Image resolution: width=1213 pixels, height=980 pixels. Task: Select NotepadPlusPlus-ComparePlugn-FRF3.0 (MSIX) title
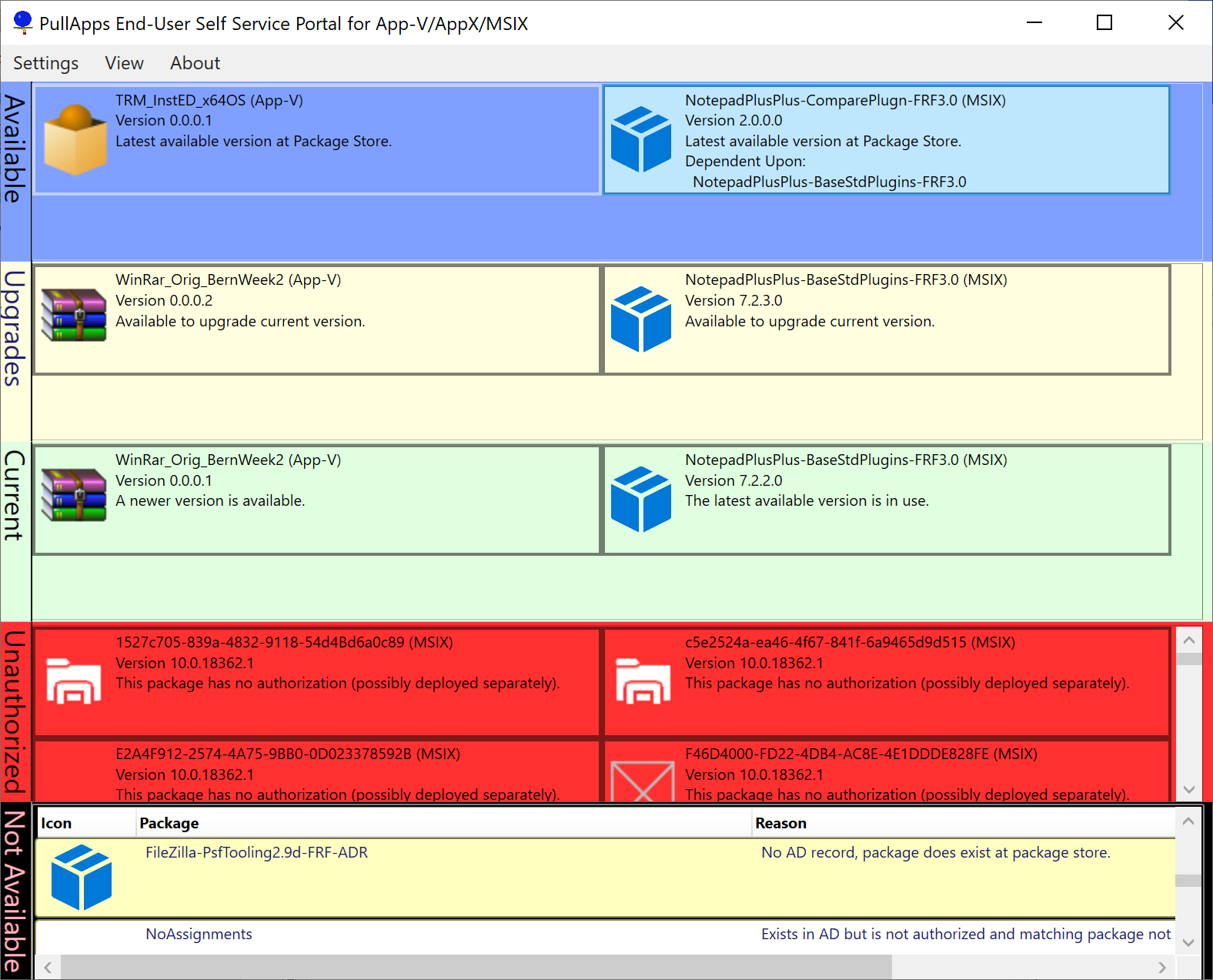coord(845,100)
